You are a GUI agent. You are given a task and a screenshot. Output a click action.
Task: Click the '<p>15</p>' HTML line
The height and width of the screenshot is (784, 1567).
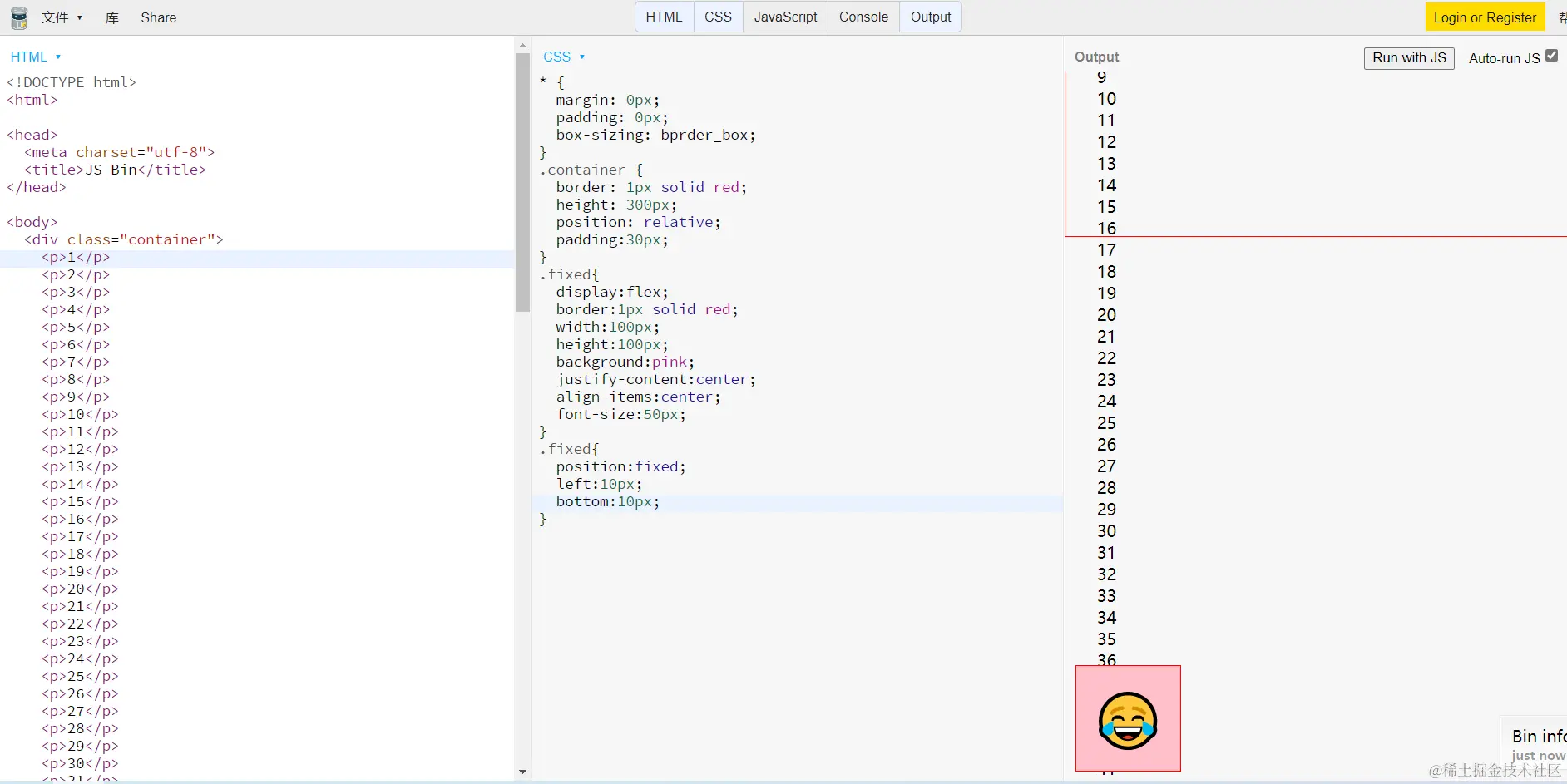[x=80, y=502]
